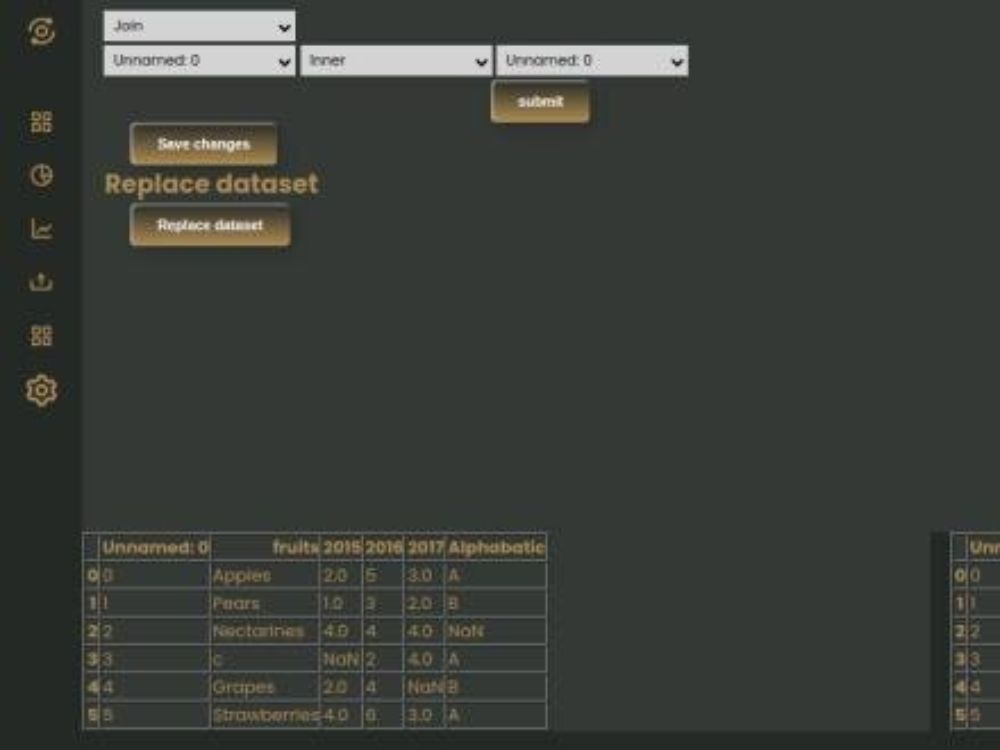Screen dimensions: 1000x750
Task: Click the upload icon in sidebar
Action: 41,281
